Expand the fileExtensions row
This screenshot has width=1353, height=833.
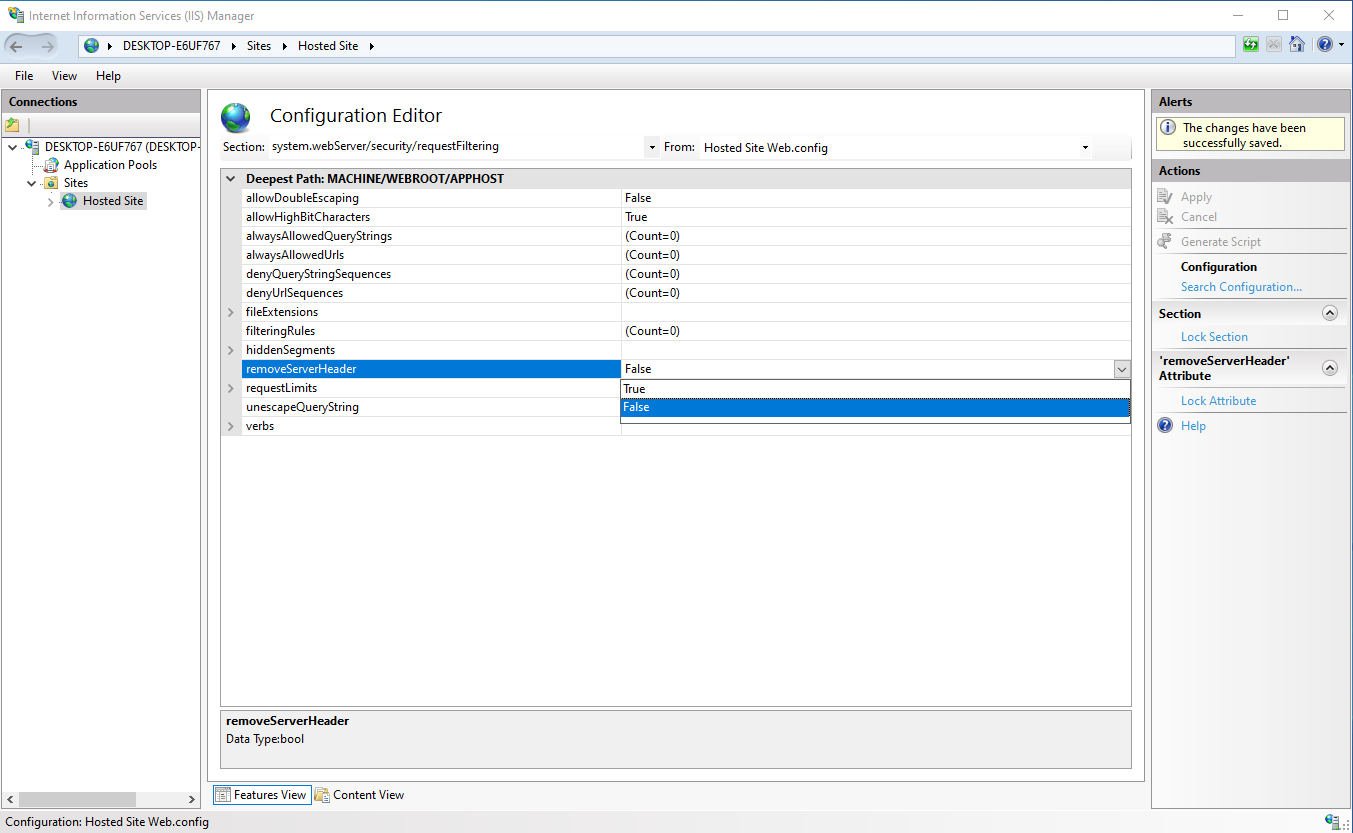[x=230, y=312]
